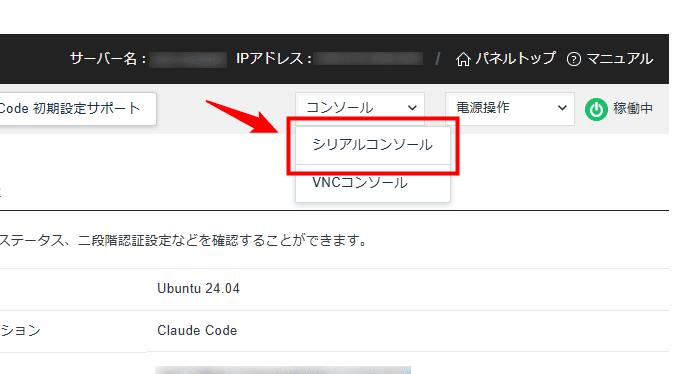Select the Ubuntu 24.04 text
This screenshot has width=684, height=374.
coord(198,288)
